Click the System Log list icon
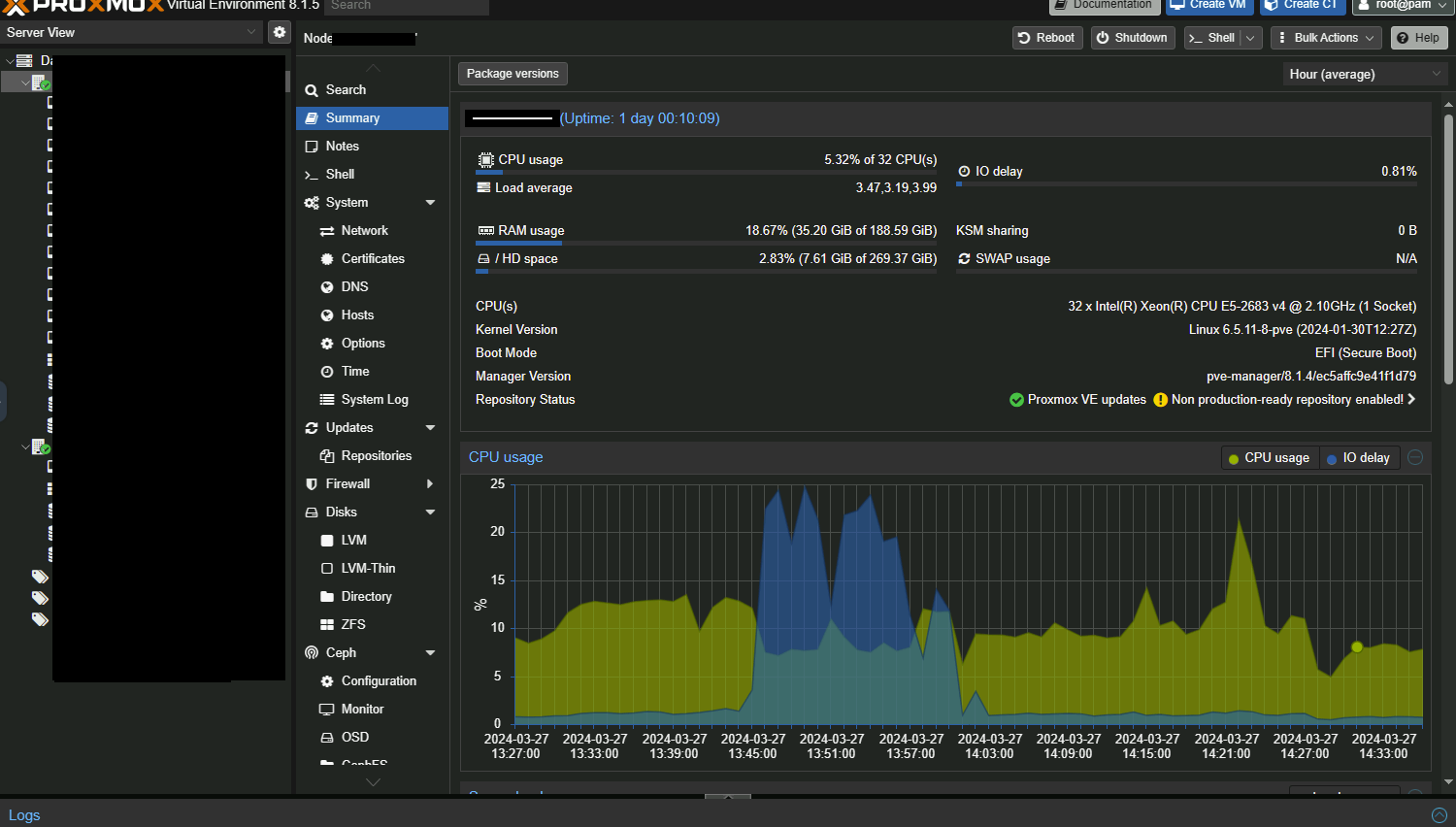The image size is (1456, 827). click(x=327, y=400)
